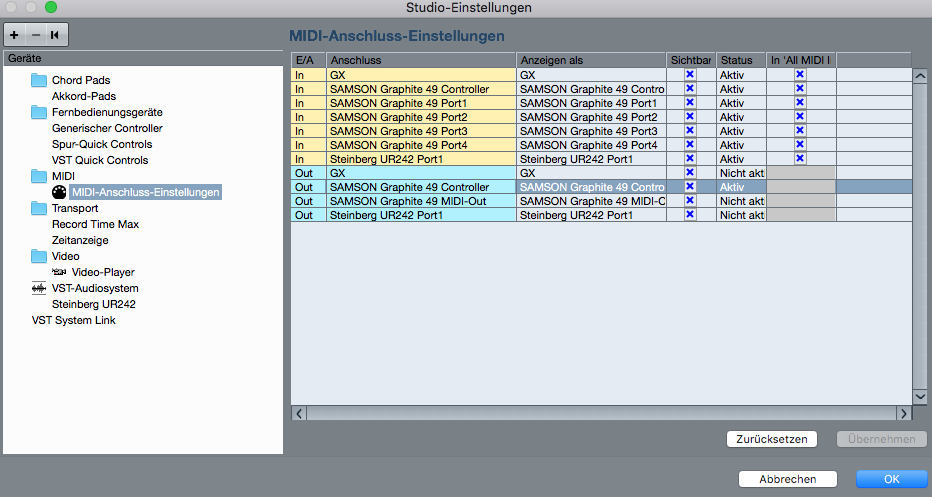The height and width of the screenshot is (497, 932).
Task: Click Status Aktiv of In Steinberg UR242
Action: pyautogui.click(x=741, y=159)
